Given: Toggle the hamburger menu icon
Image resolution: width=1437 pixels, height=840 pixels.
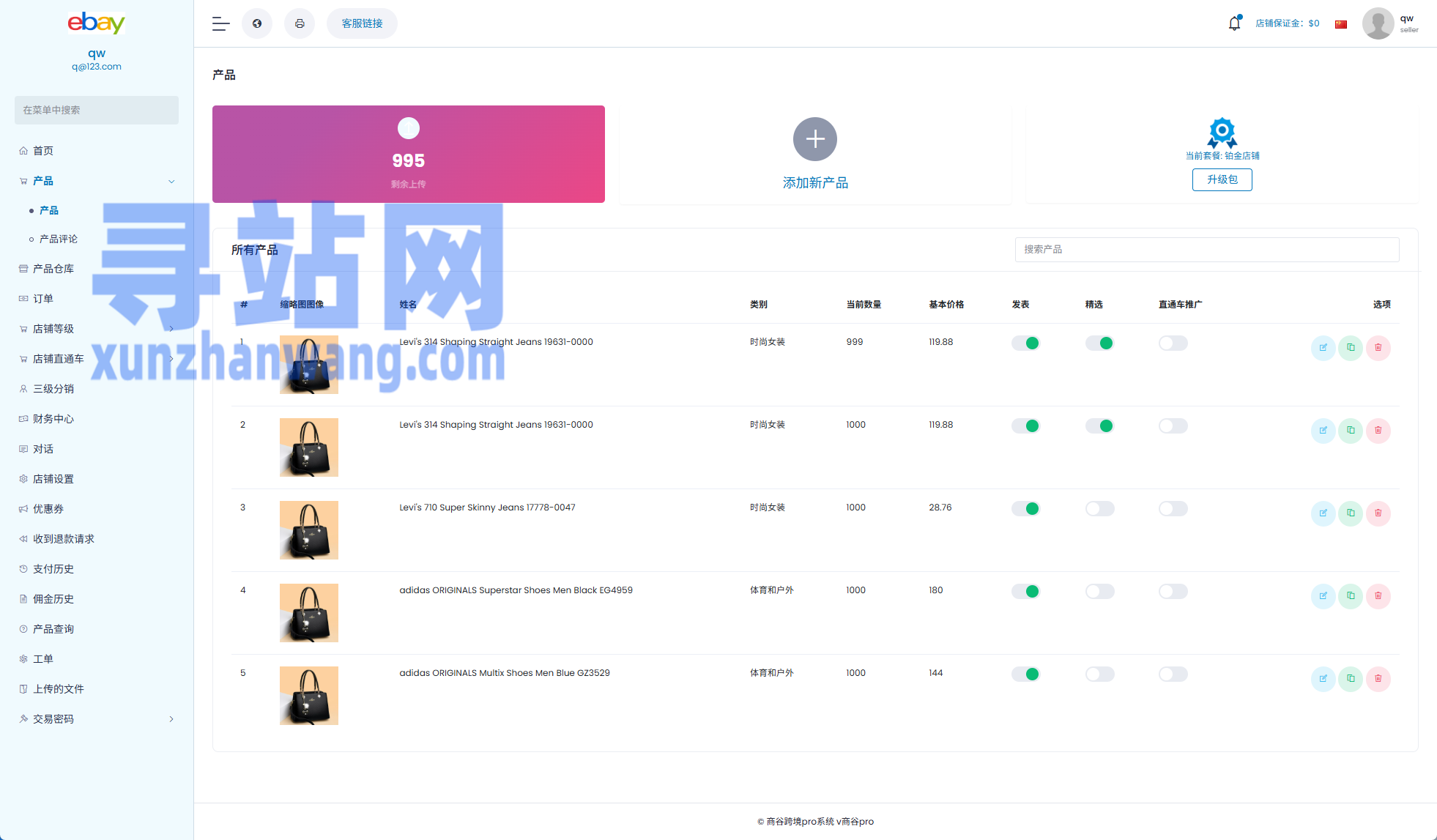Looking at the screenshot, I should (220, 23).
